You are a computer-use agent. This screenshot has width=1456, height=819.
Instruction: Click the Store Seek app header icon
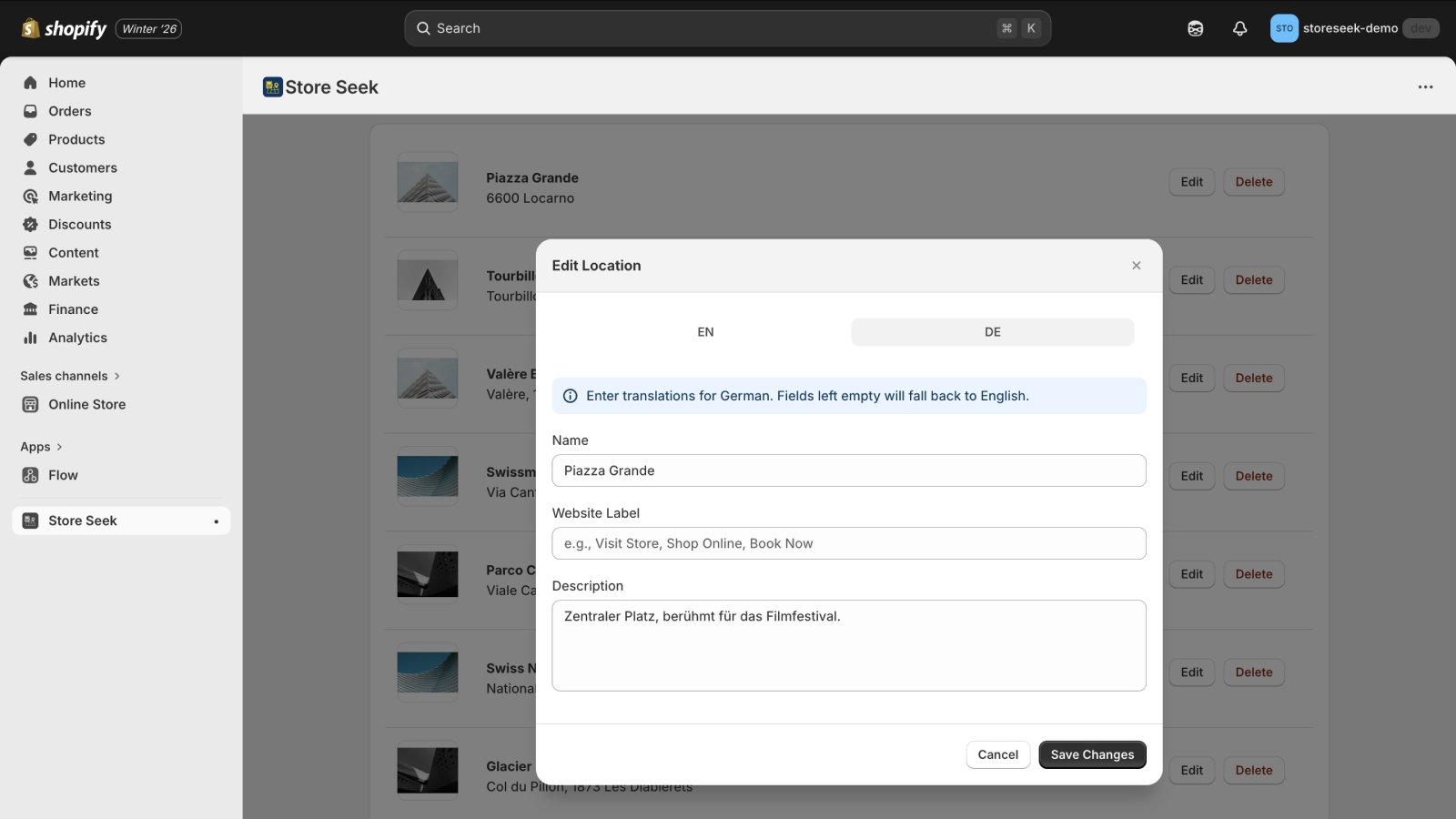pyautogui.click(x=272, y=87)
